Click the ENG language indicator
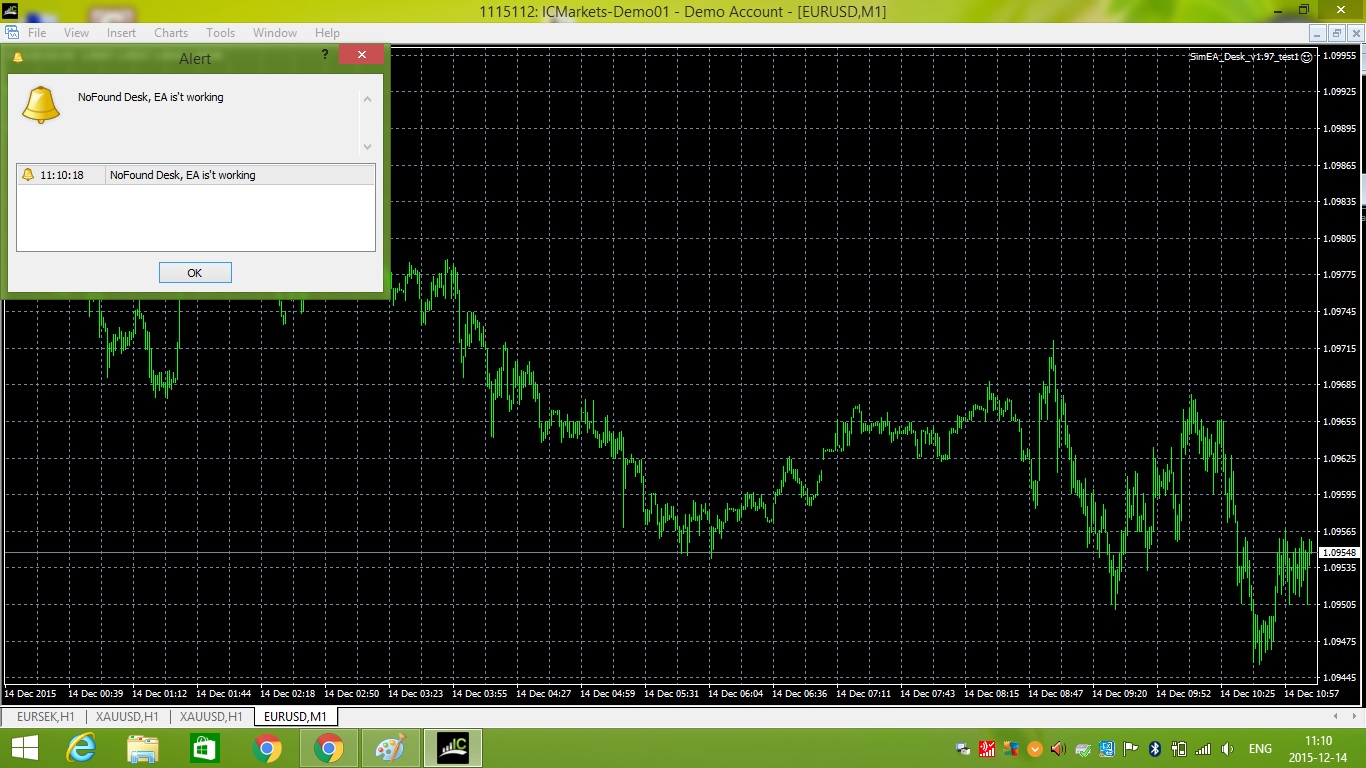1366x768 pixels. 1260,748
